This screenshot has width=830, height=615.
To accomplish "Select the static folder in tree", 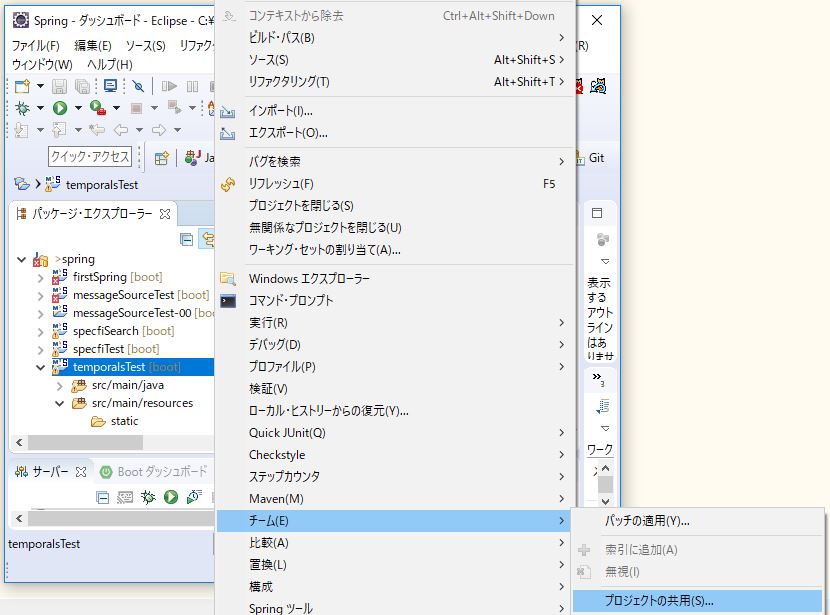I will click(x=124, y=421).
